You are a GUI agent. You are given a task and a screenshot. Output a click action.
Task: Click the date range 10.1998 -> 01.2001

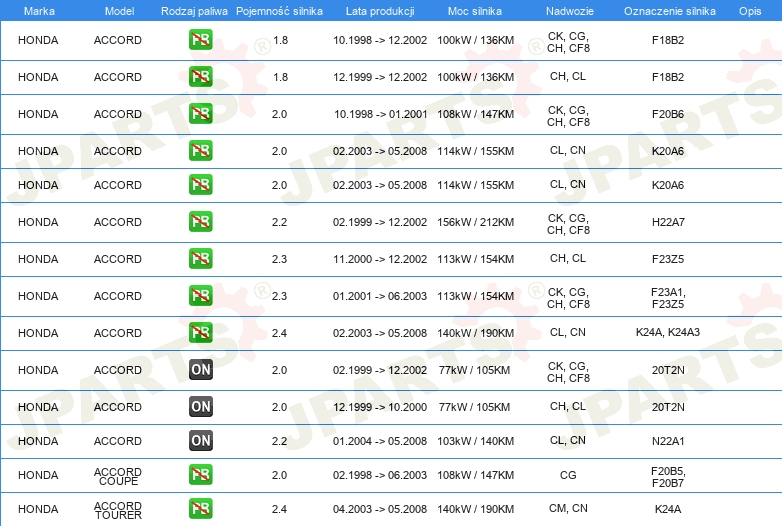coord(381,114)
